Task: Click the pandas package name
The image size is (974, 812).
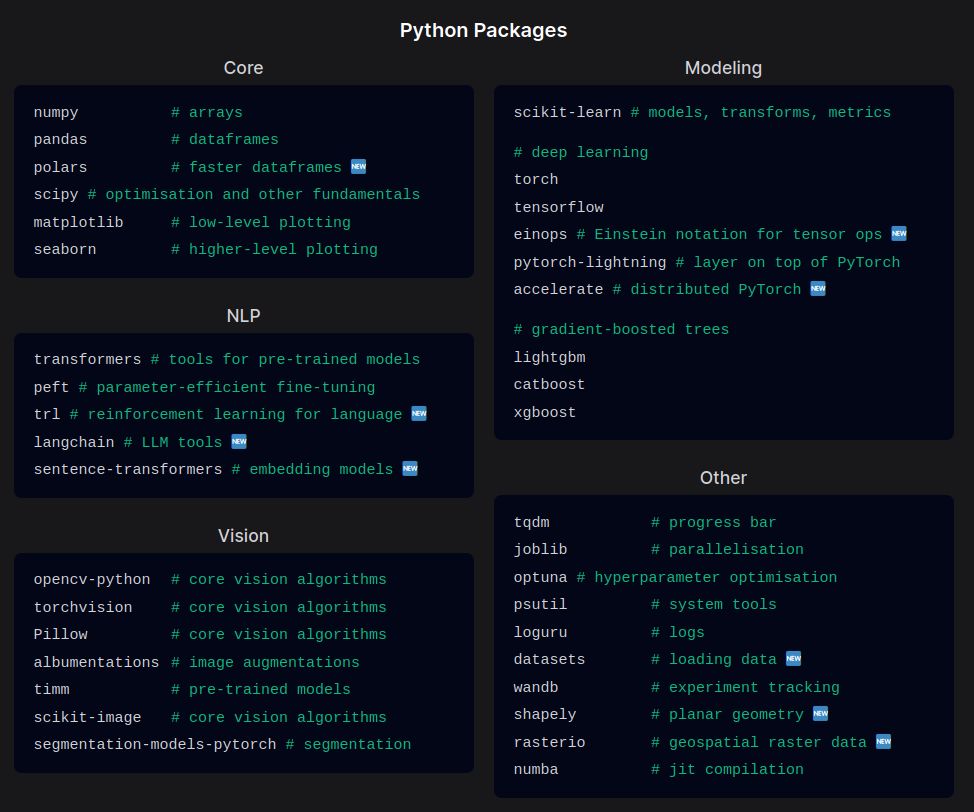Action: tap(60, 140)
